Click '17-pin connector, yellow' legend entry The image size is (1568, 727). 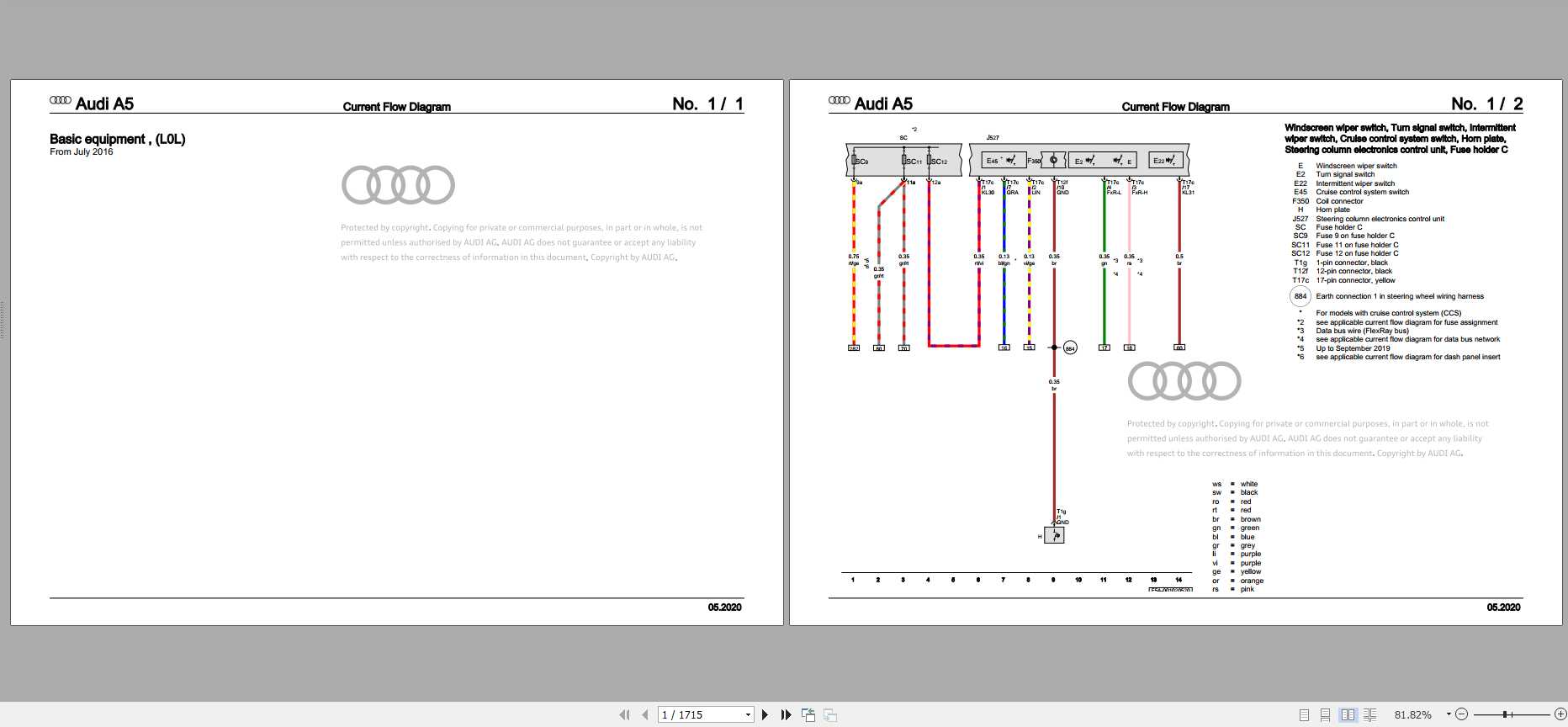1355,280
